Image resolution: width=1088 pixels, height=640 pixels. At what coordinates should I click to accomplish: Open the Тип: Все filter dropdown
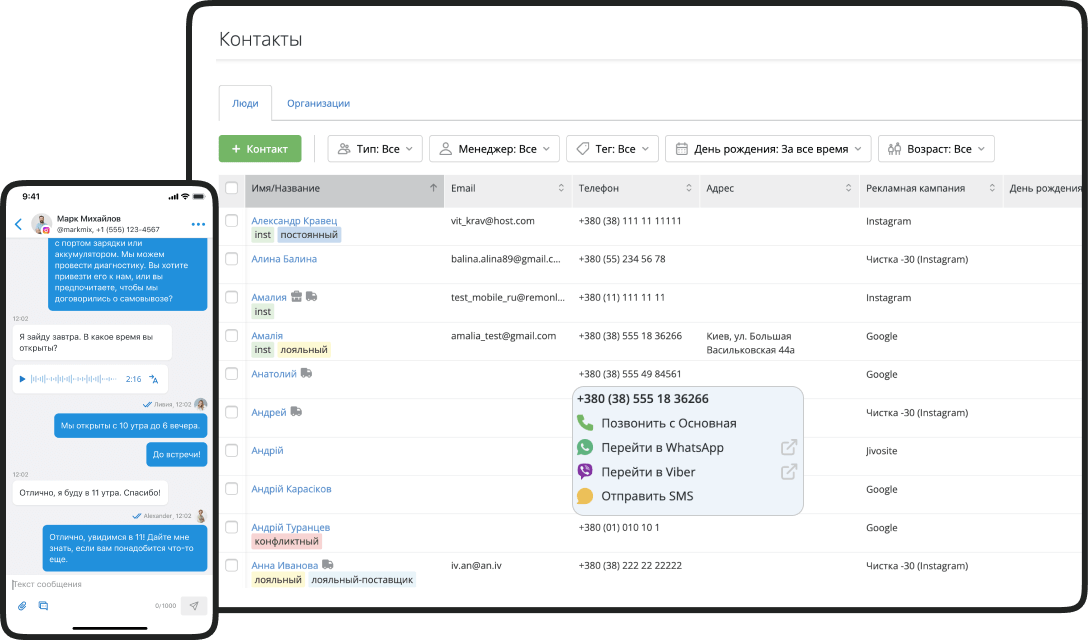pyautogui.click(x=375, y=148)
